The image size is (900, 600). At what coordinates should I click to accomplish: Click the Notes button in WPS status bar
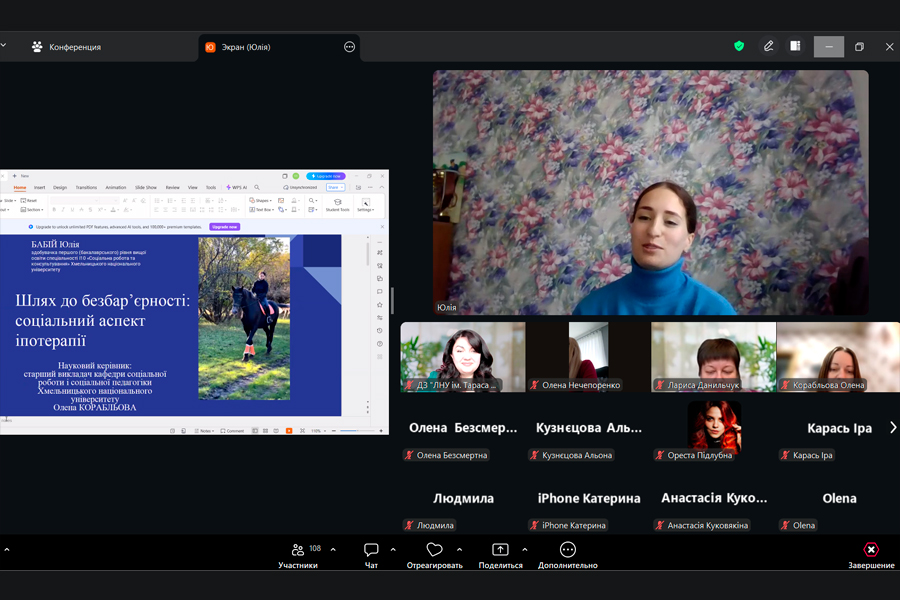[204, 431]
